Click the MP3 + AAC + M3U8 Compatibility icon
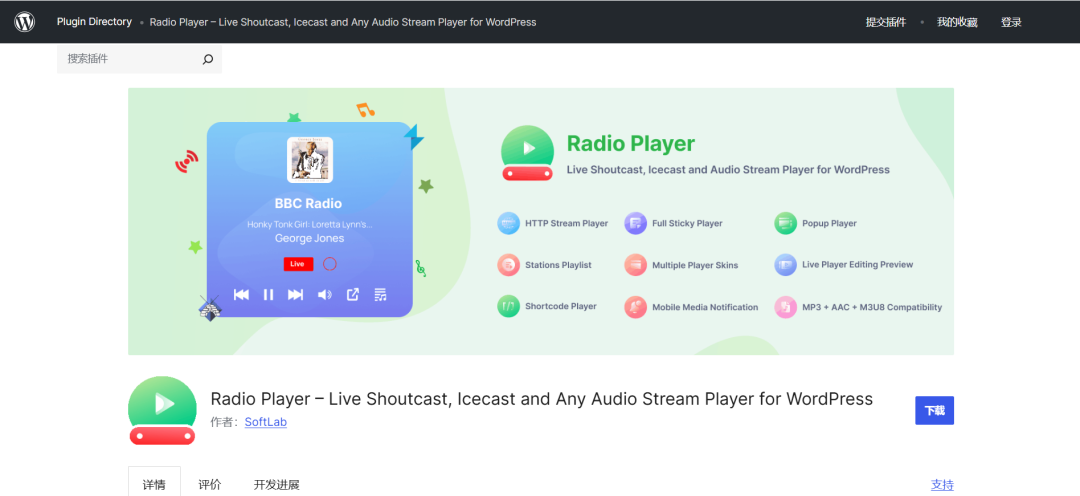1080x496 pixels. point(785,307)
